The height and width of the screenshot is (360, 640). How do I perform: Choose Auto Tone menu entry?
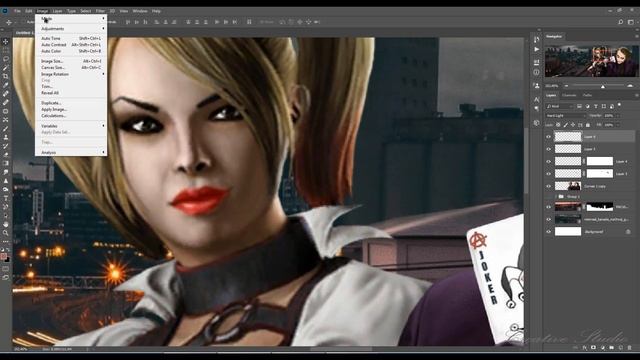point(71,38)
